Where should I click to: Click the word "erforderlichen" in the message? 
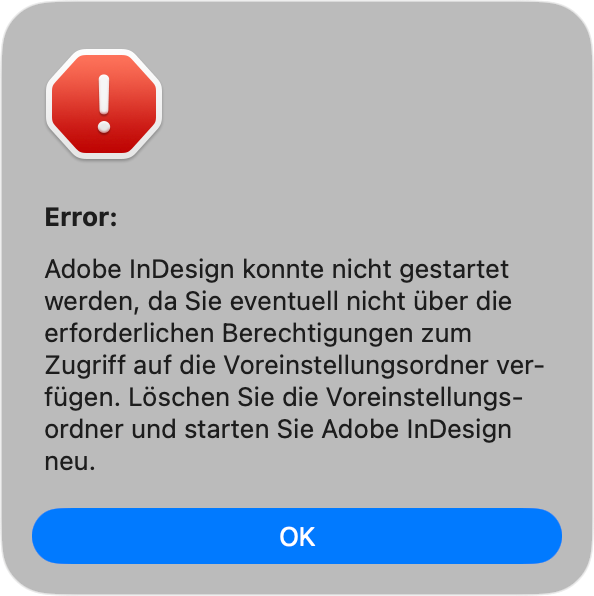(x=129, y=334)
